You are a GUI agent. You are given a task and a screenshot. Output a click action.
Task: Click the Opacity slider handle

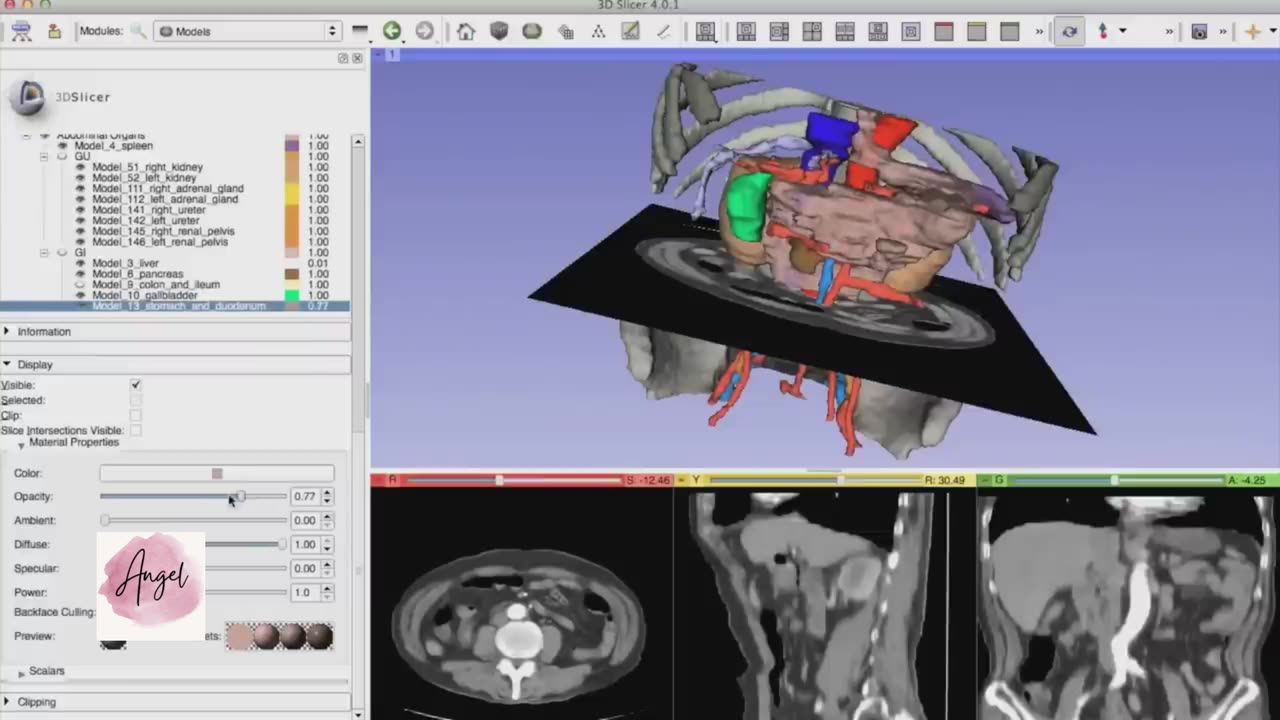239,496
